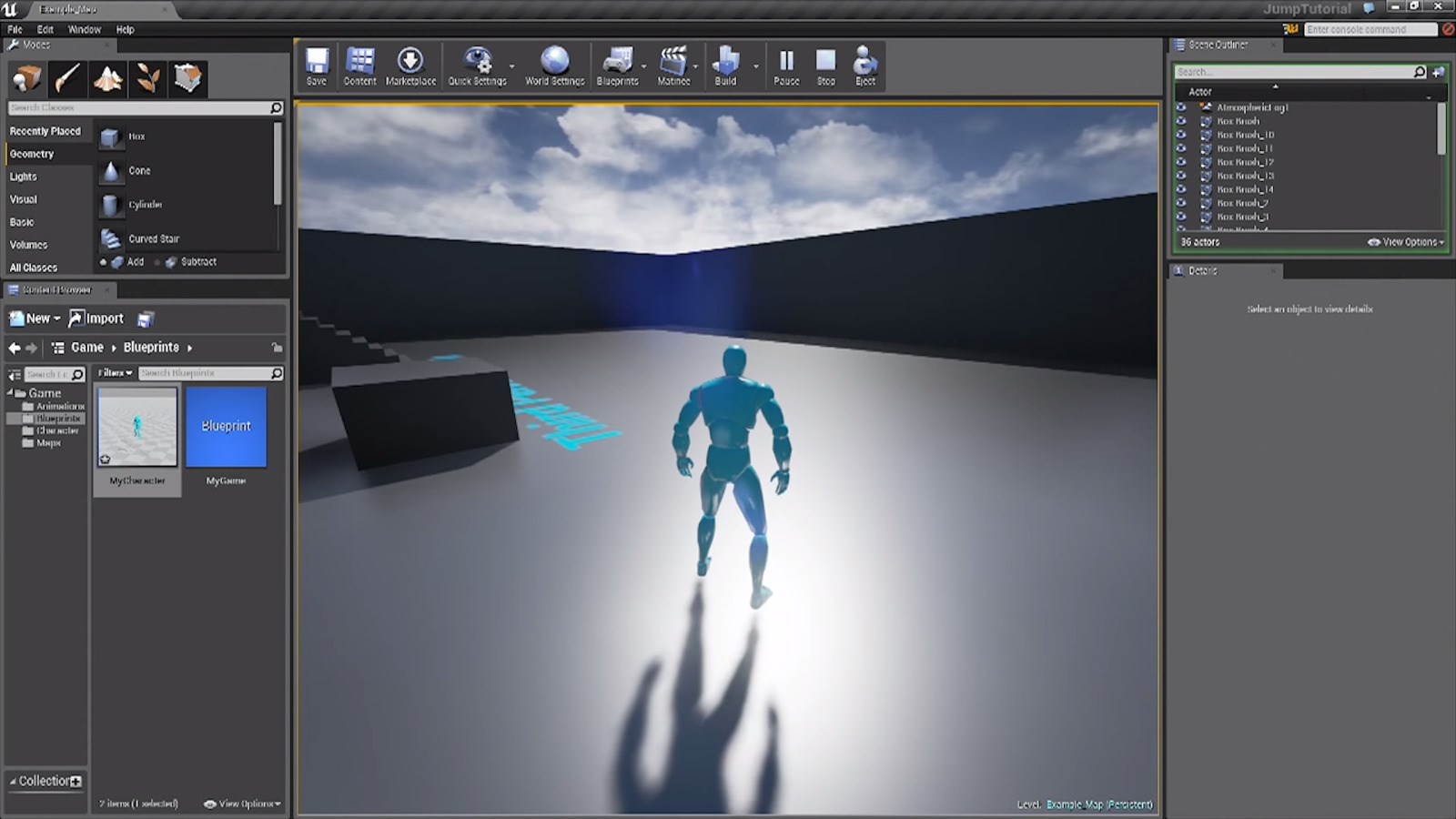Go forward in Content Browser history
The width and height of the screenshot is (1456, 819).
tap(32, 348)
